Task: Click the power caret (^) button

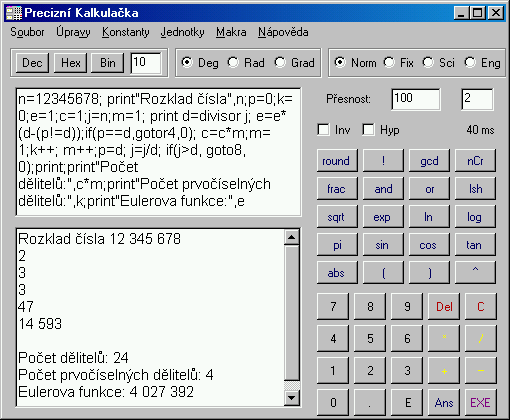Action: point(475,272)
